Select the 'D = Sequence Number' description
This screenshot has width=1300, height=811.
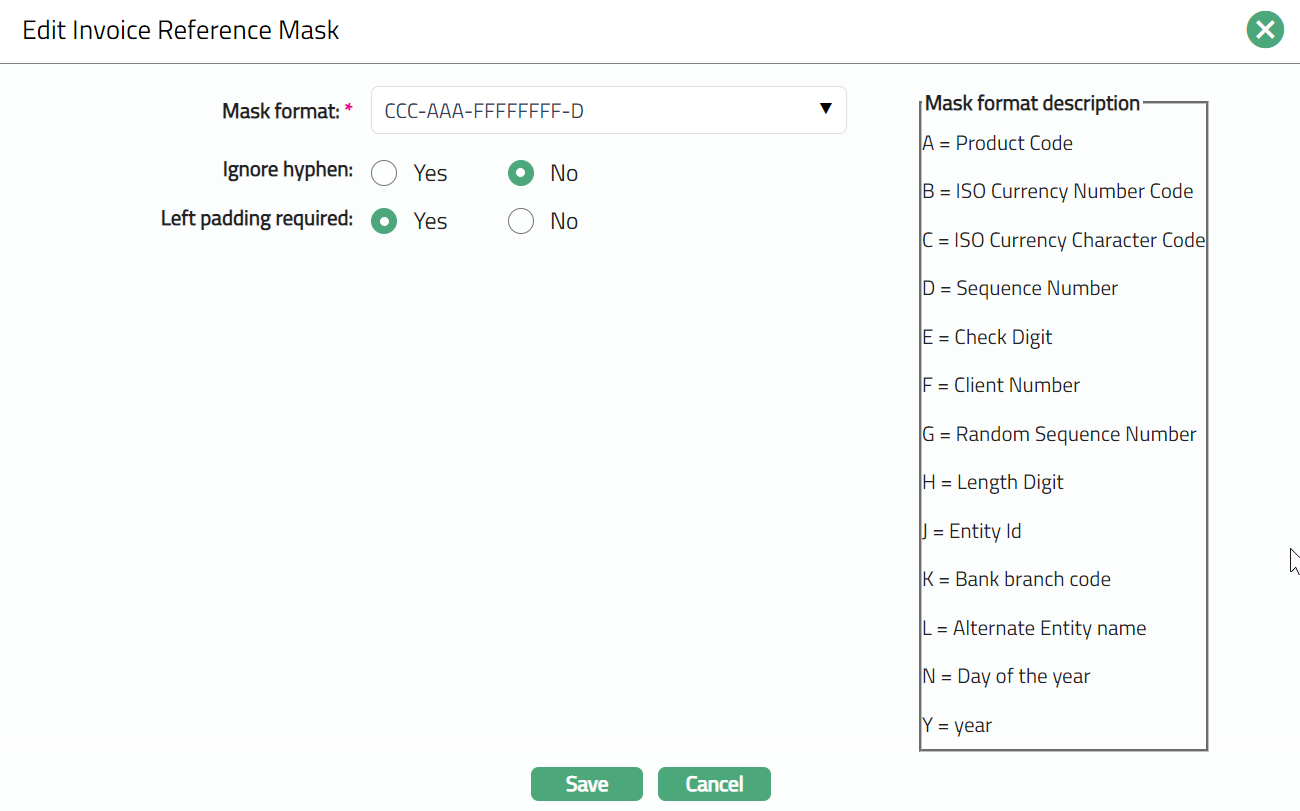pos(1020,288)
